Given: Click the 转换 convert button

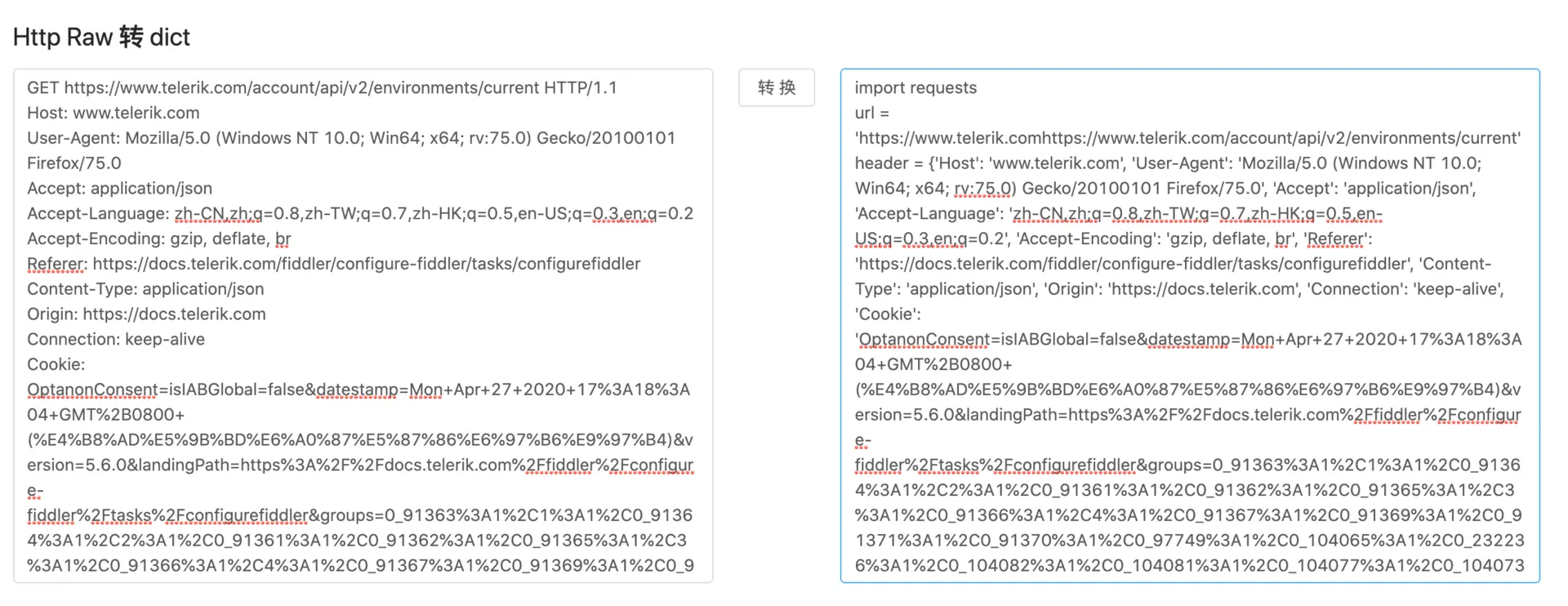Looking at the screenshot, I should [x=776, y=87].
